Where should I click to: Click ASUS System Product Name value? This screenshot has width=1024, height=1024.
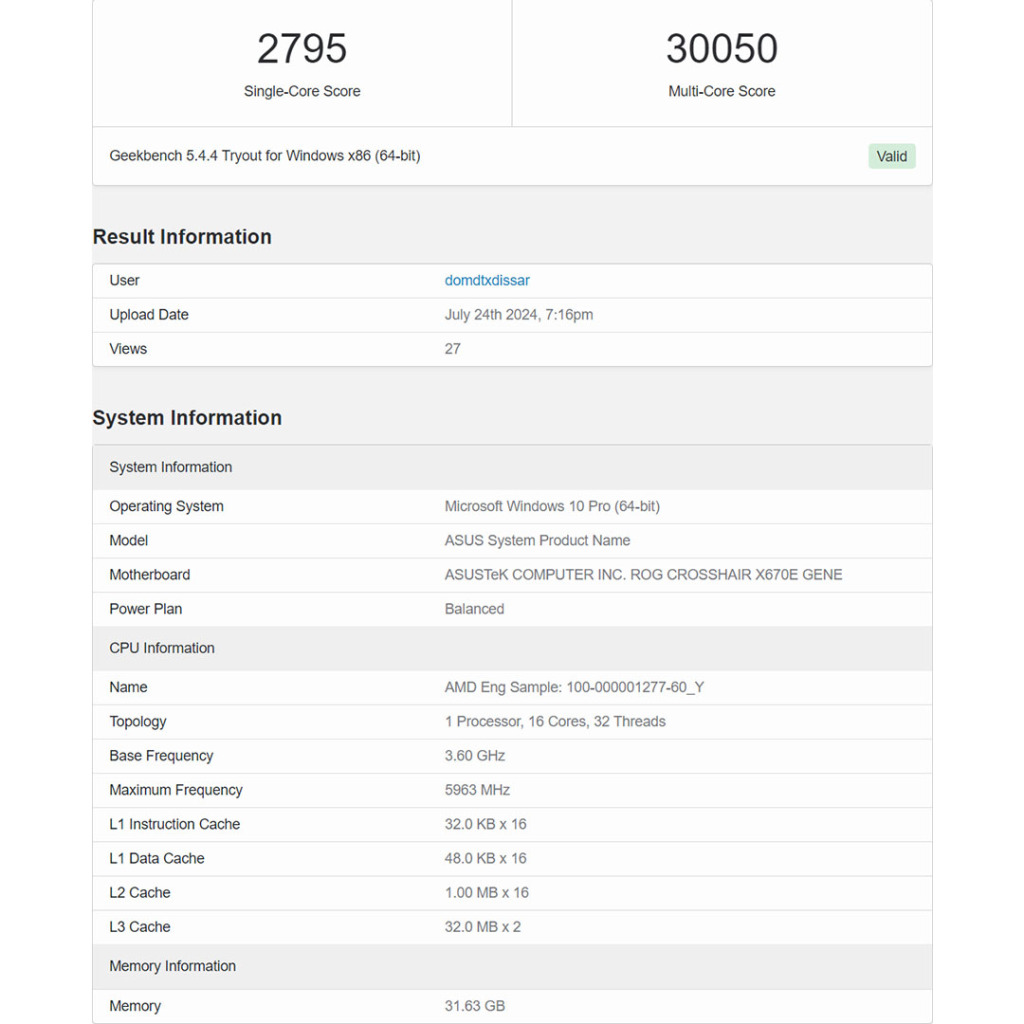point(537,540)
